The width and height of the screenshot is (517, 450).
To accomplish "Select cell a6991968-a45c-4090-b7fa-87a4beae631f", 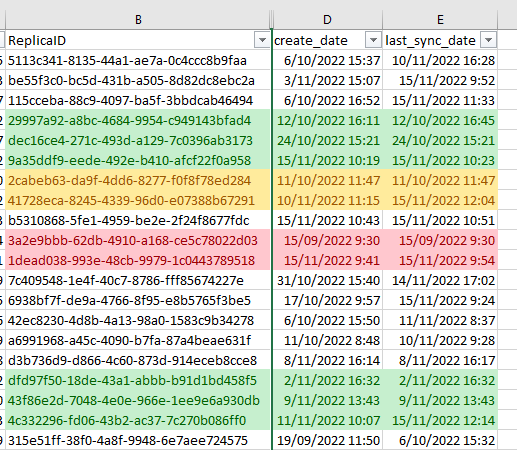I will (x=138, y=340).
